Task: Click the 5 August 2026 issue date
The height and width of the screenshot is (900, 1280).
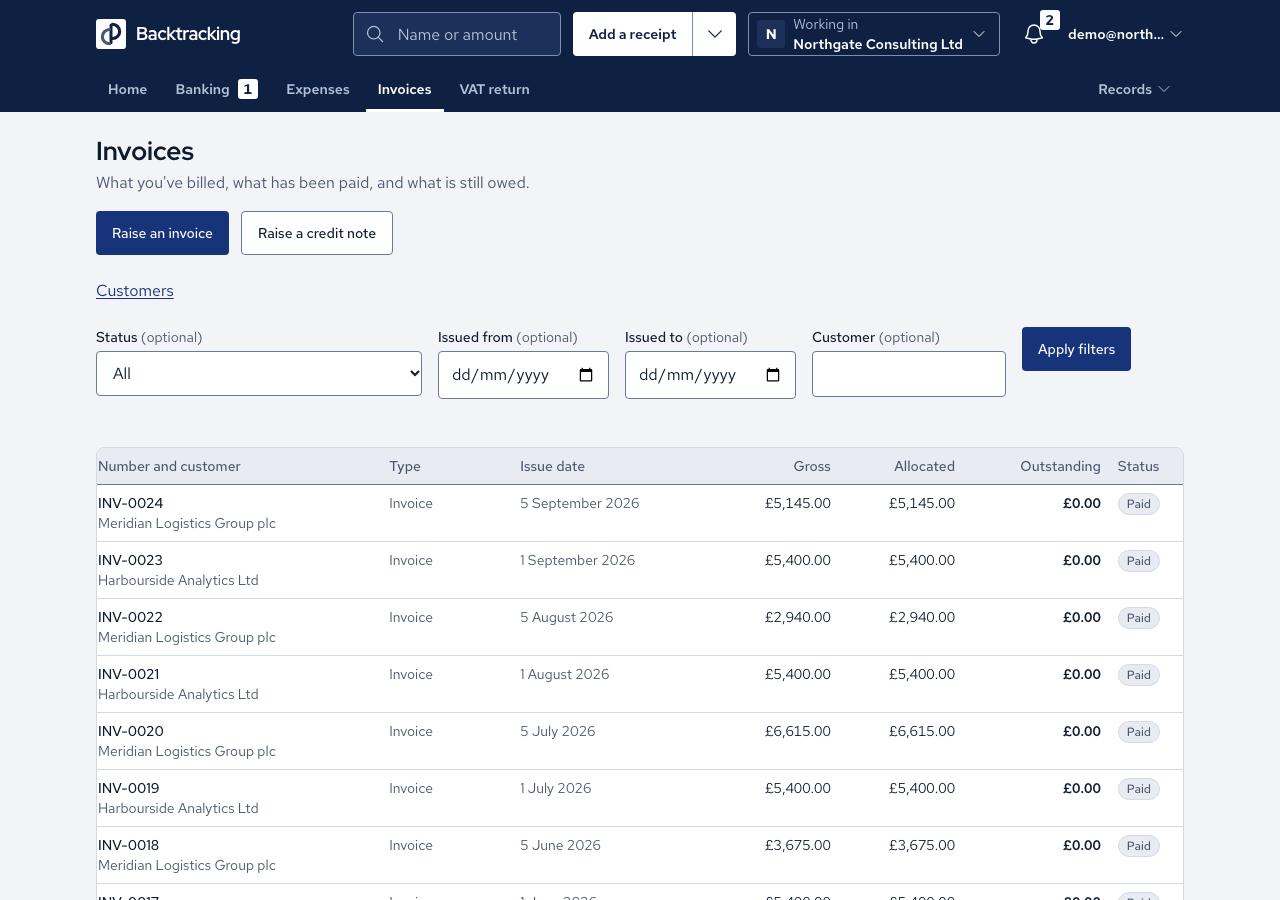Action: click(x=567, y=617)
